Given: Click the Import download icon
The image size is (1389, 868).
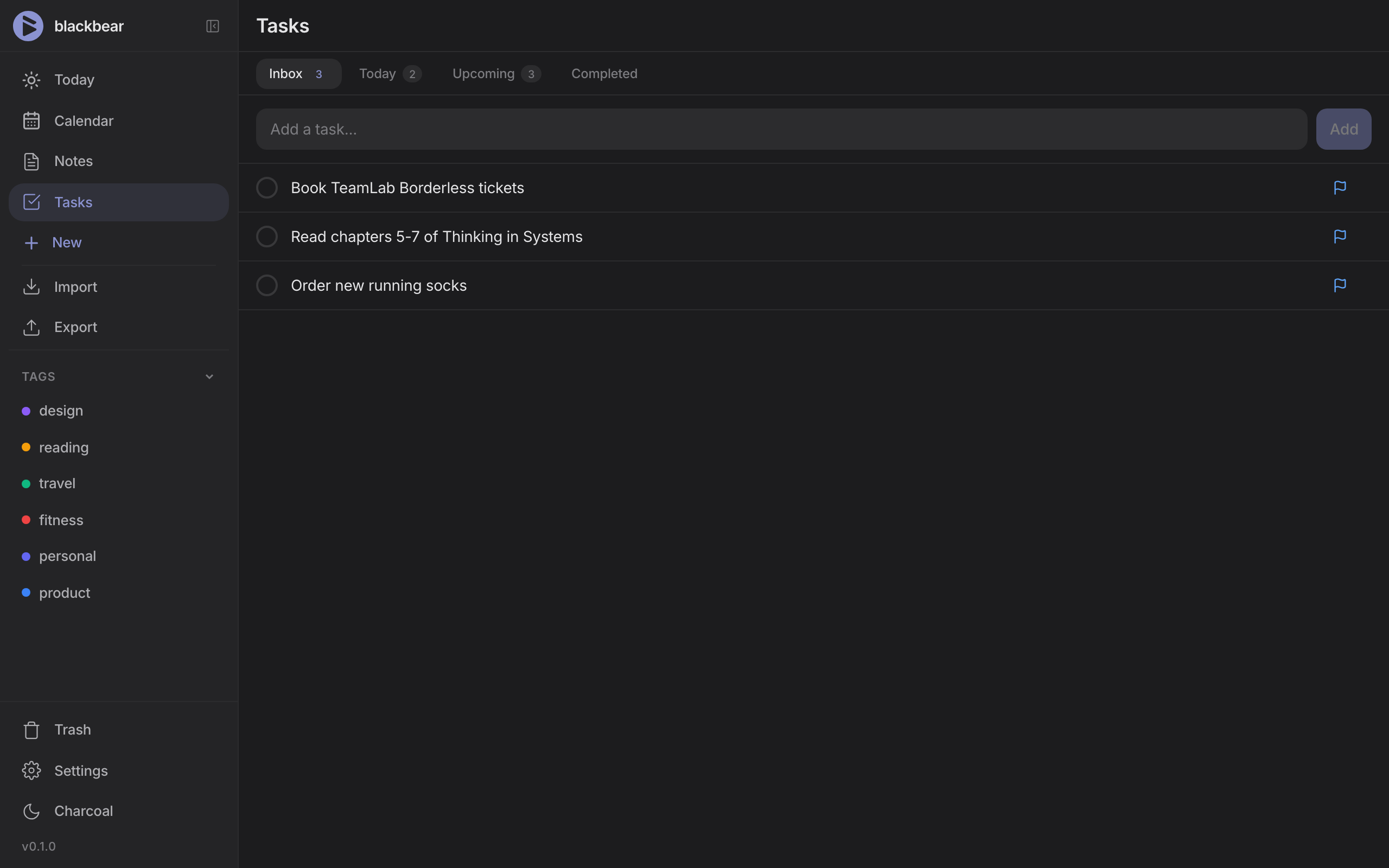Looking at the screenshot, I should point(31,286).
